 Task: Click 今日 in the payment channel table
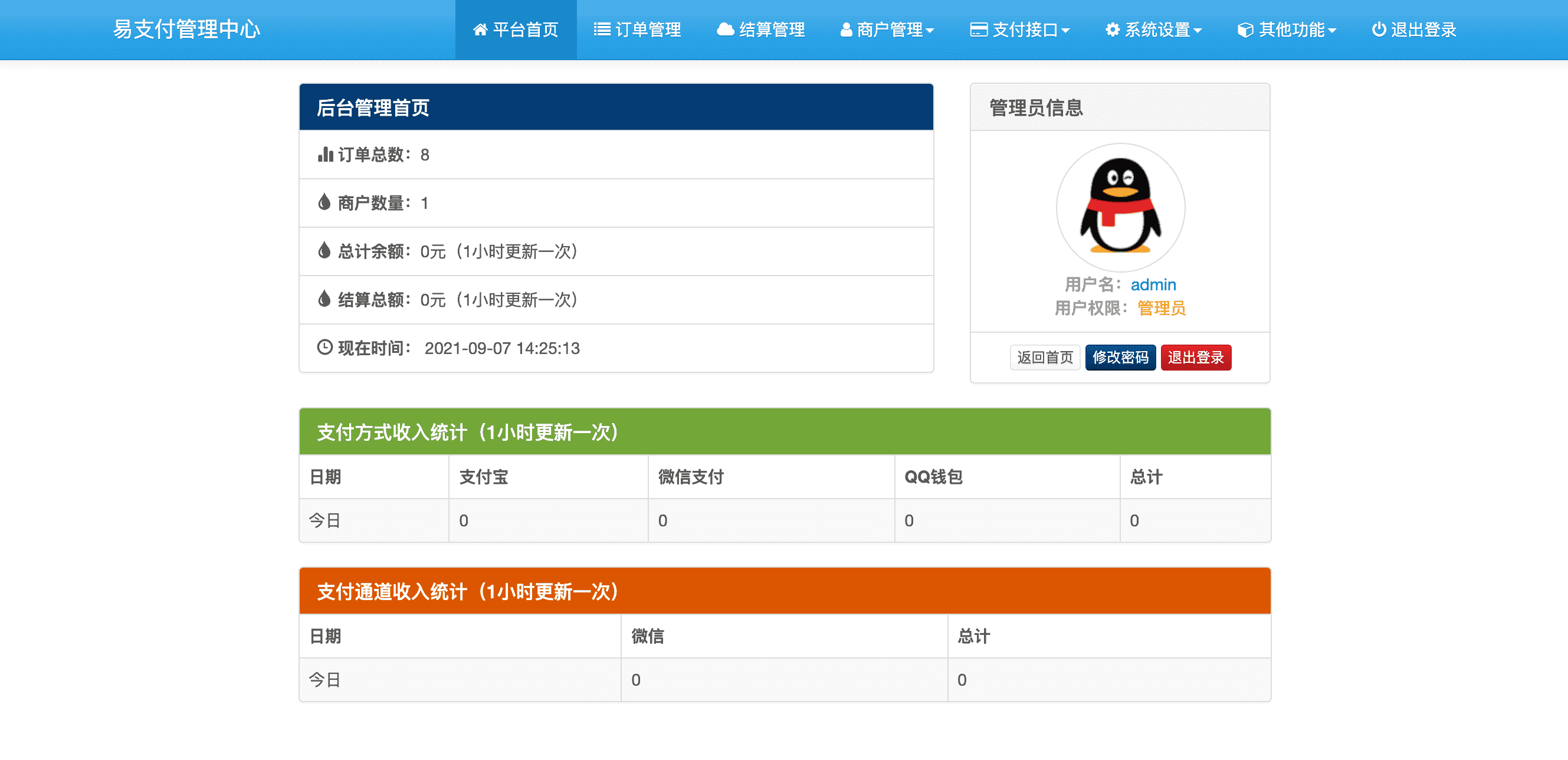[x=324, y=680]
